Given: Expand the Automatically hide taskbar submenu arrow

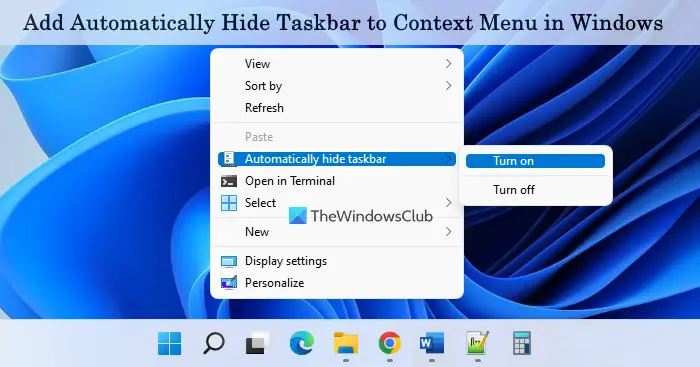Looking at the screenshot, I should pos(448,159).
